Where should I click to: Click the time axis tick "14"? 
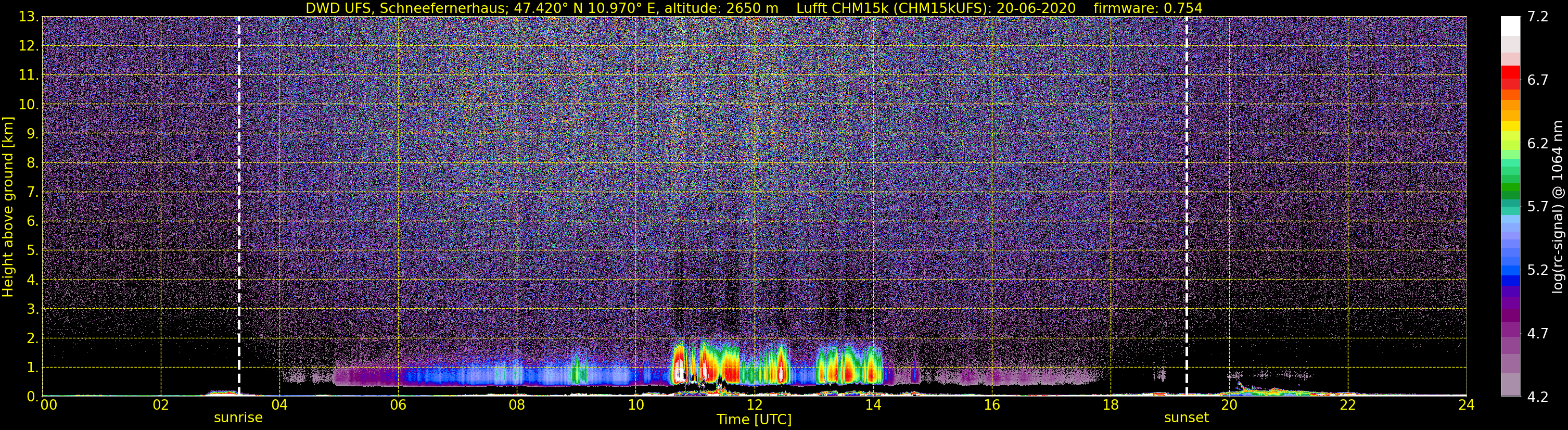pos(873,406)
